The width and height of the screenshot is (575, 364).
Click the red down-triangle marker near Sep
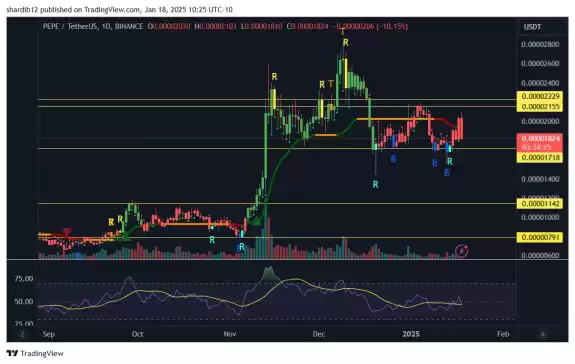(67, 232)
